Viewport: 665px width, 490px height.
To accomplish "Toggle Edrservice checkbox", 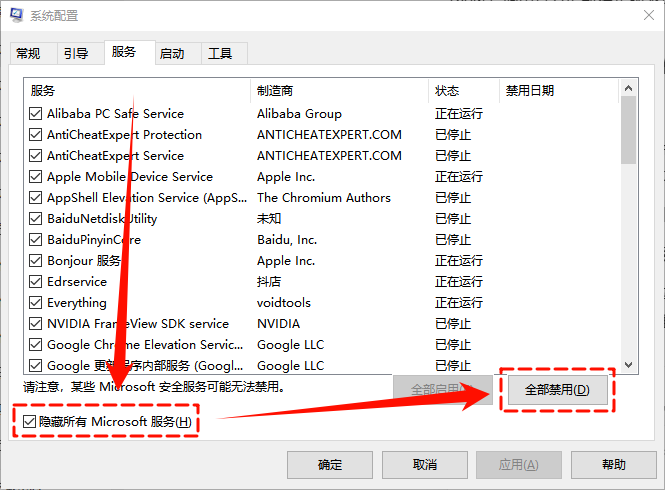I will point(36,282).
